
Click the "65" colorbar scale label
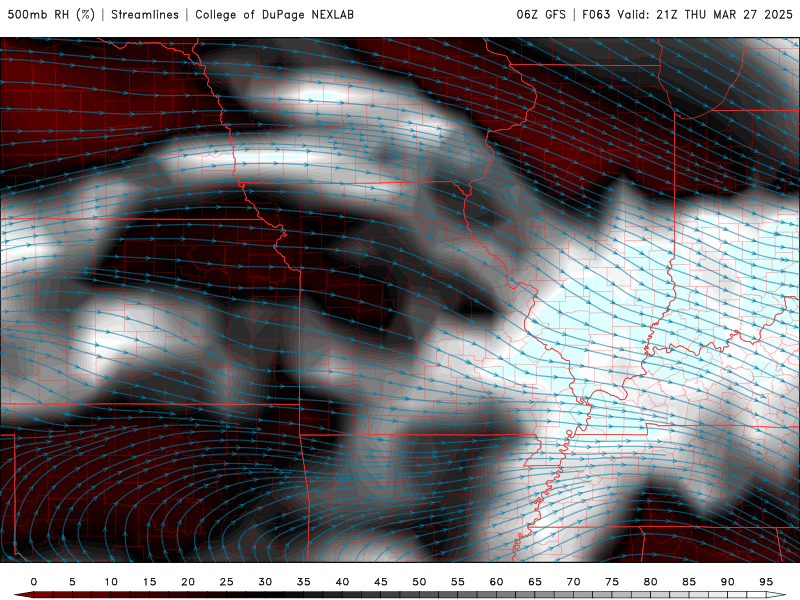(x=535, y=582)
